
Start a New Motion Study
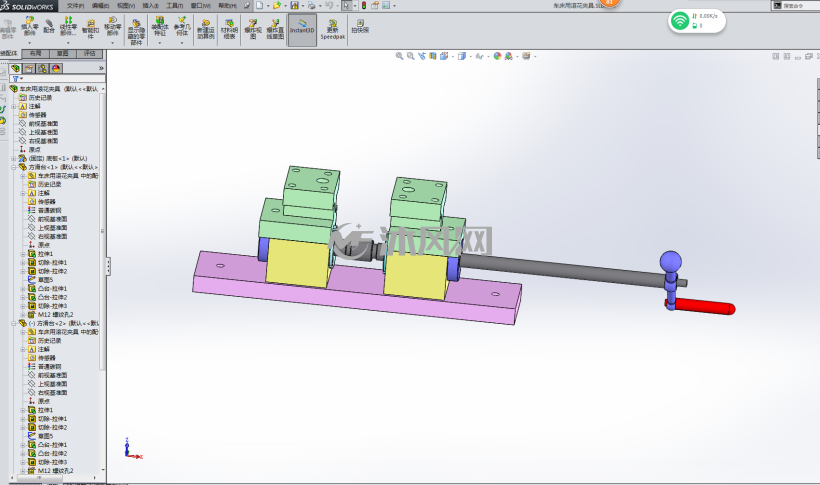click(x=206, y=29)
